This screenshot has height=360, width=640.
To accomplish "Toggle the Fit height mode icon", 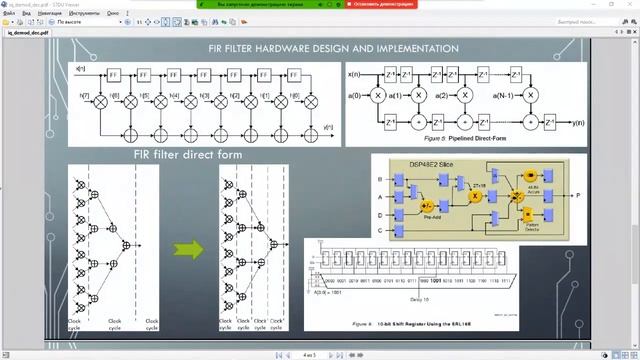I will click(x=165, y=22).
